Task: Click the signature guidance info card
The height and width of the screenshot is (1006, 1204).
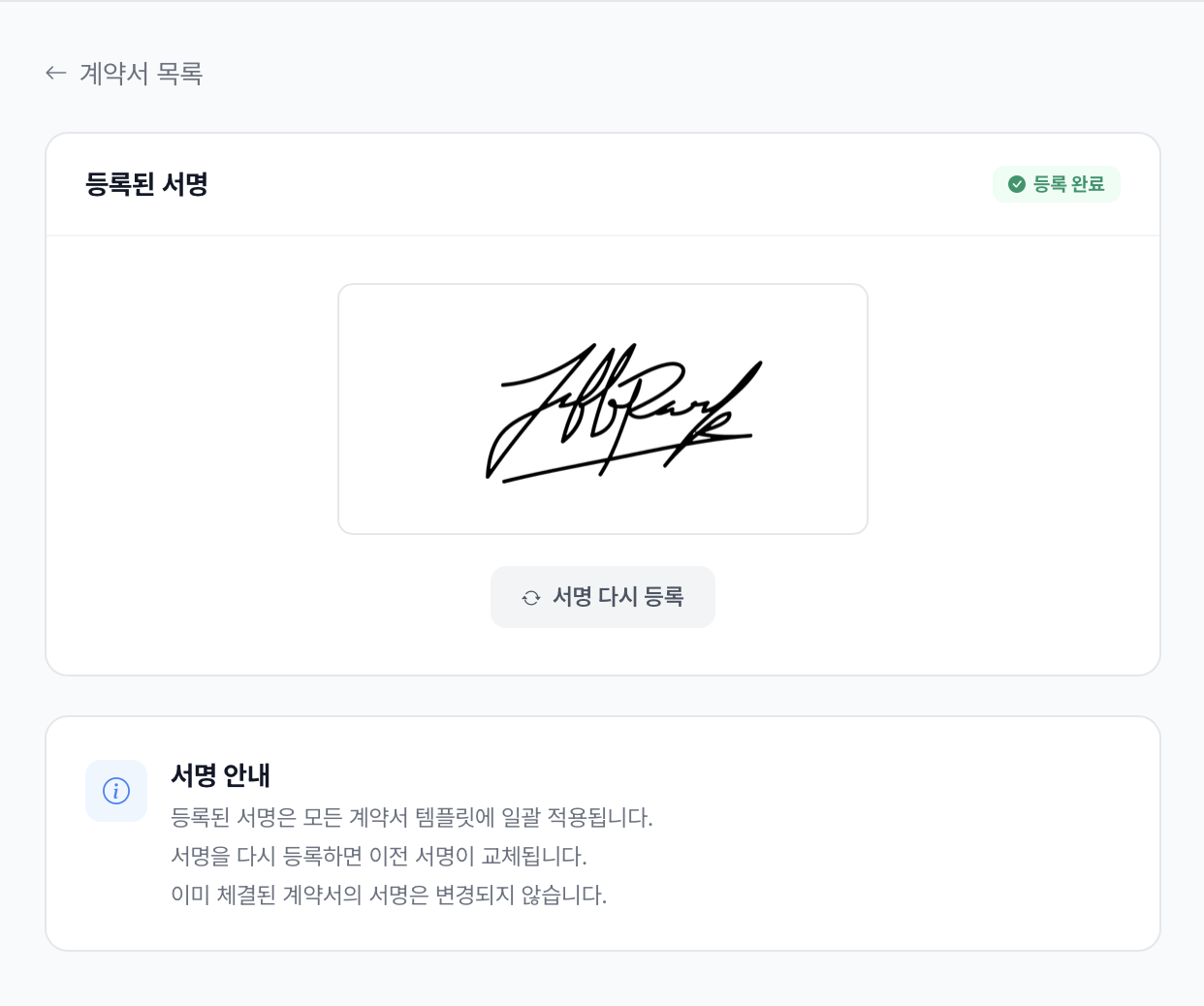Action: 603,833
